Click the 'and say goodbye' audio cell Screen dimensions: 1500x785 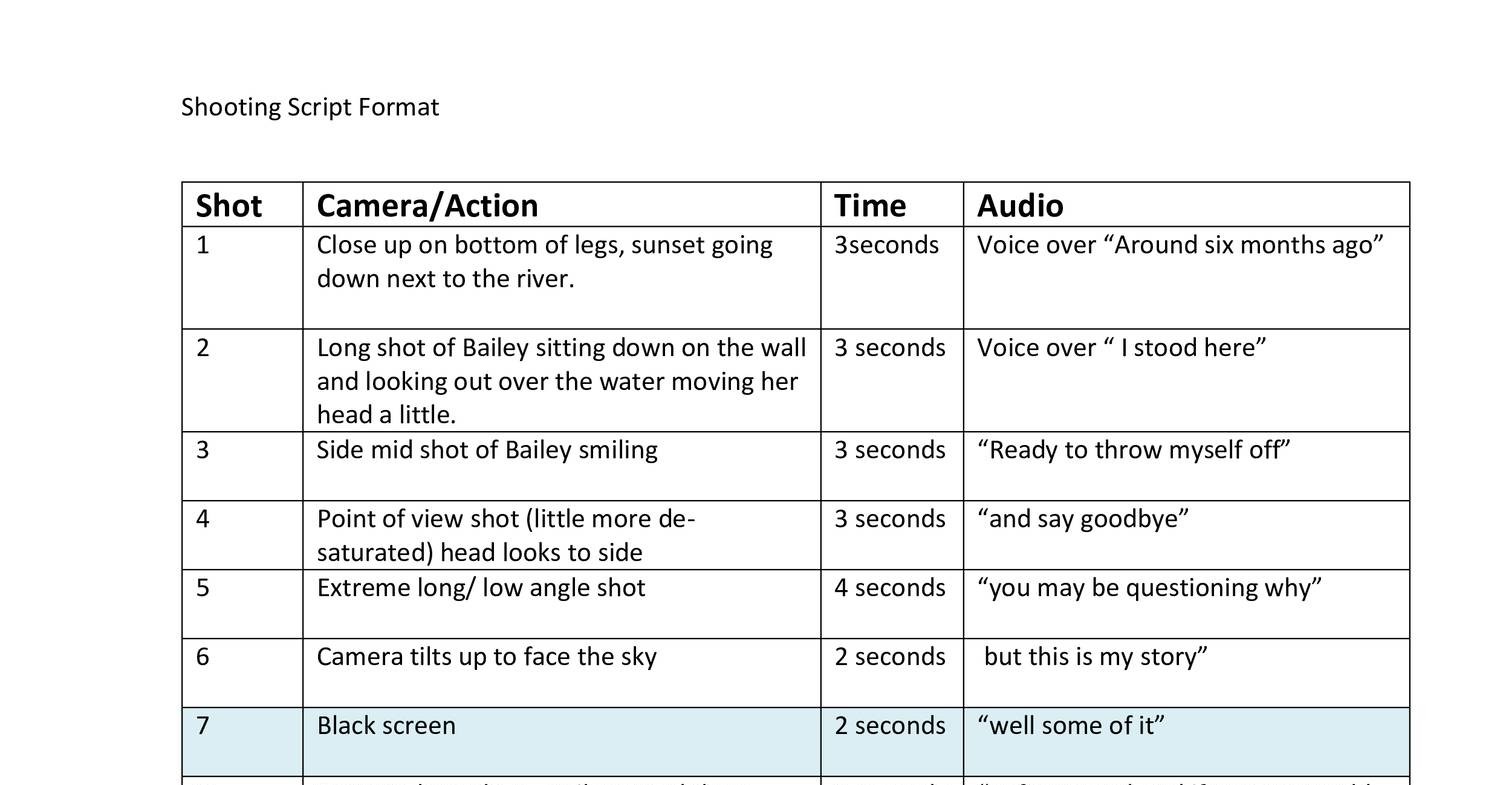(1083, 519)
